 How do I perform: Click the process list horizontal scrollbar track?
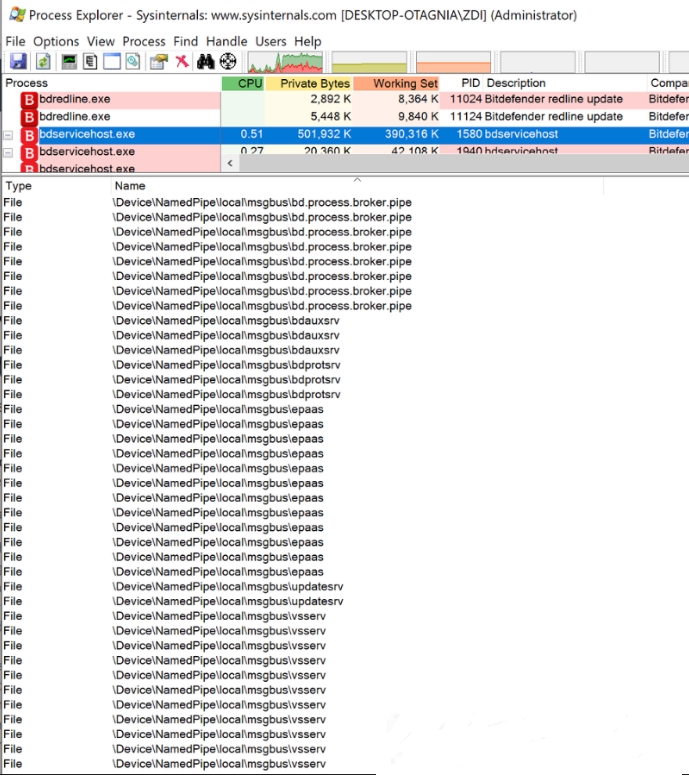(464, 163)
